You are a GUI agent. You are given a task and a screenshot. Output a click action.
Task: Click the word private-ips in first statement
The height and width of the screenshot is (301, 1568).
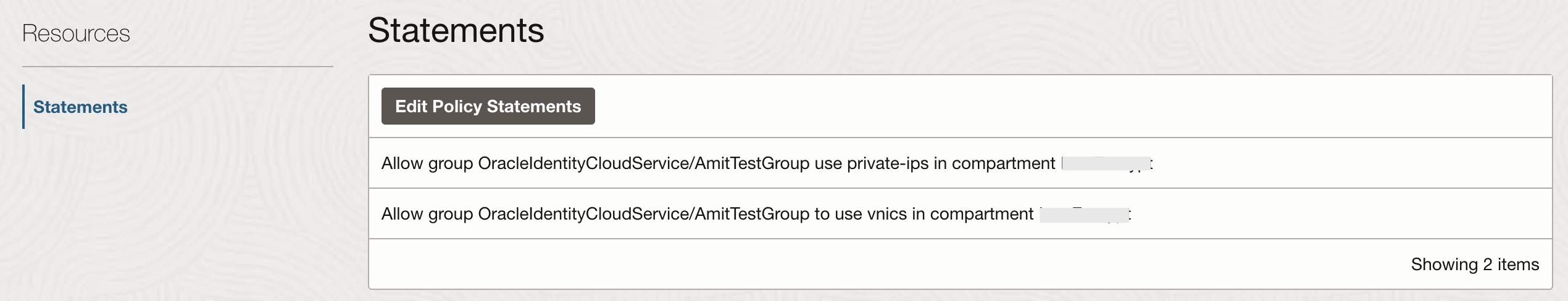[x=887, y=163]
